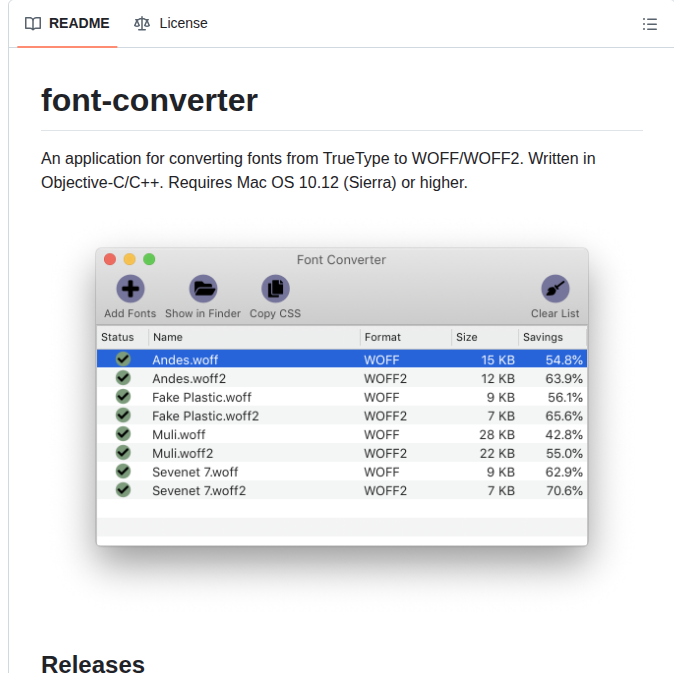Screen dimensions: 674x673
Task: Select Muli.woff in the list
Action: [179, 434]
